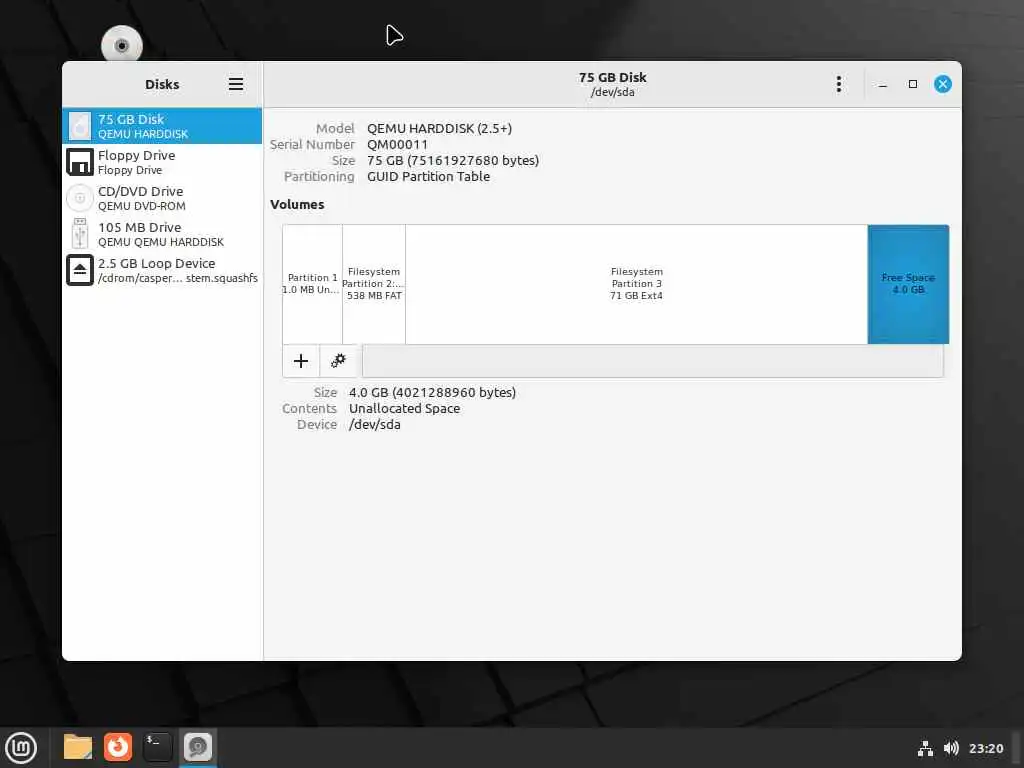The image size is (1024, 768).
Task: Open the Terminal from the taskbar
Action: click(x=157, y=747)
